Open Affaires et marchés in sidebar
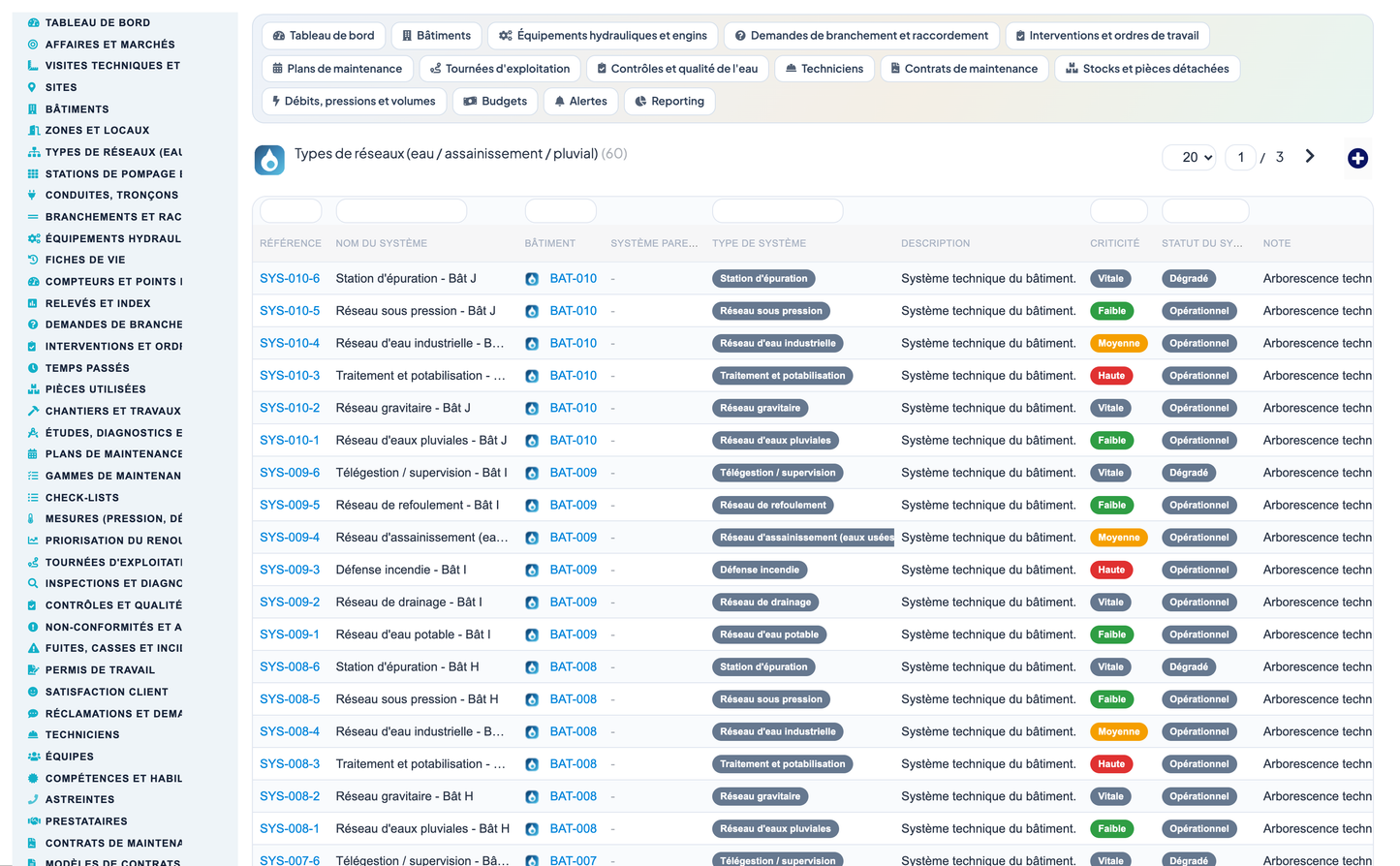 (110, 45)
